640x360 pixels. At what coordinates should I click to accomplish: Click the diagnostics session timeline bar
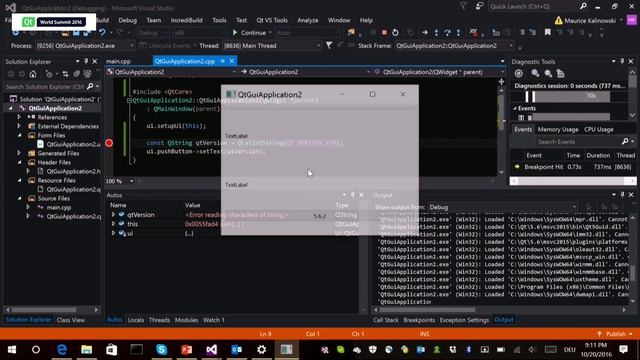567,96
